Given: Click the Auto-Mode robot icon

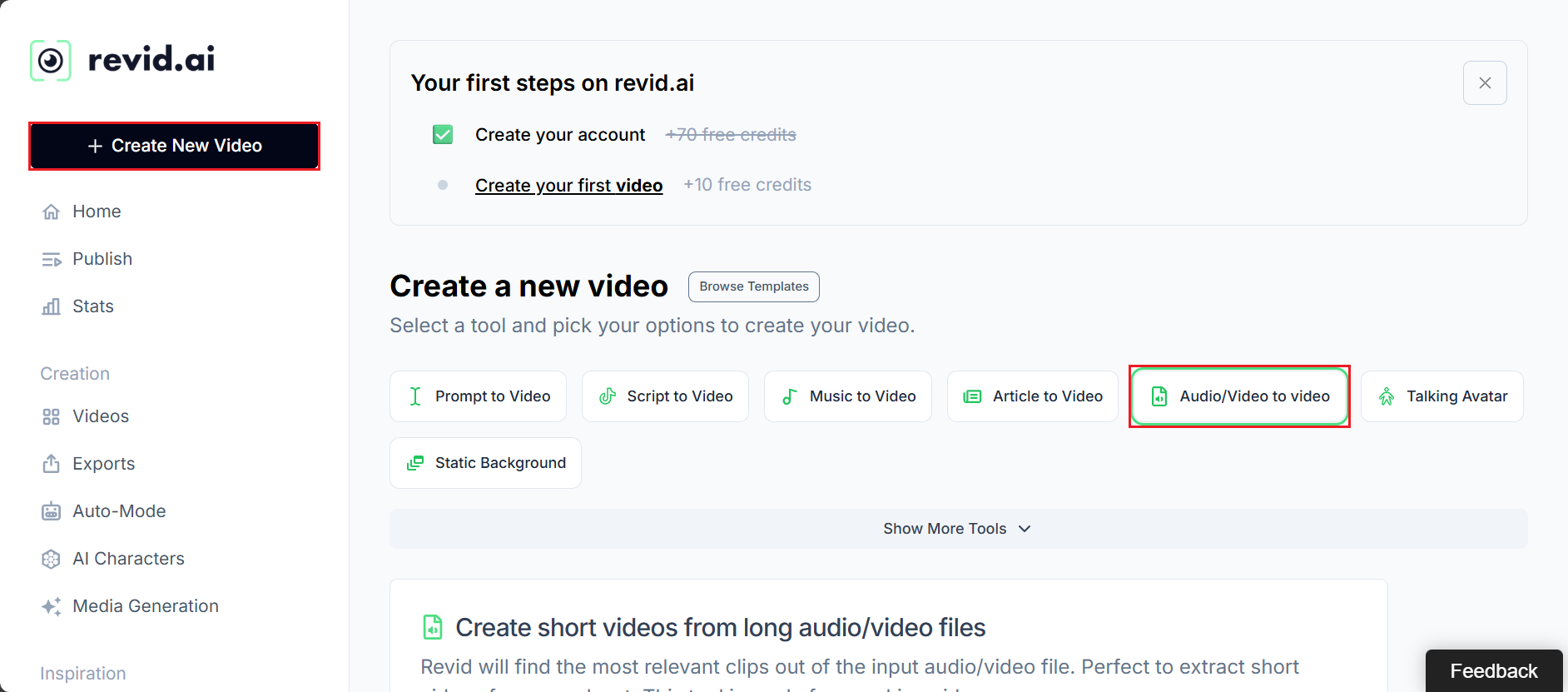Looking at the screenshot, I should [51, 511].
